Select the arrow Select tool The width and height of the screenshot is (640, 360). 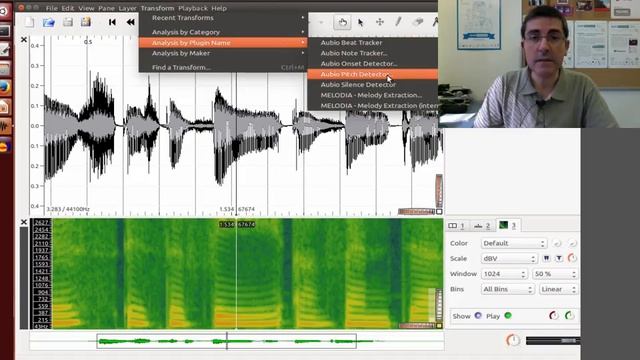[361, 22]
